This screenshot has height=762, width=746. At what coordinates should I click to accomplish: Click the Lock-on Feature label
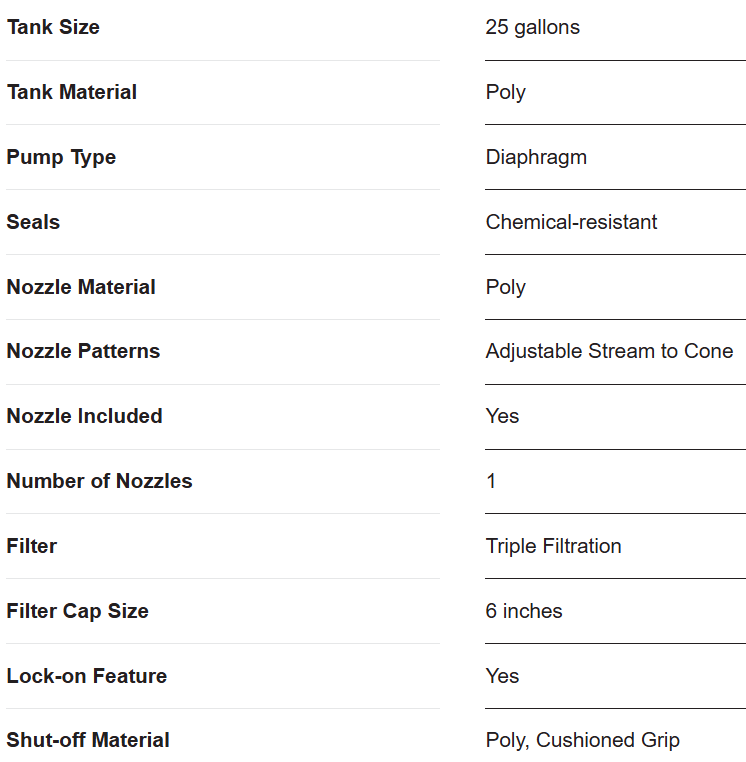coord(87,676)
